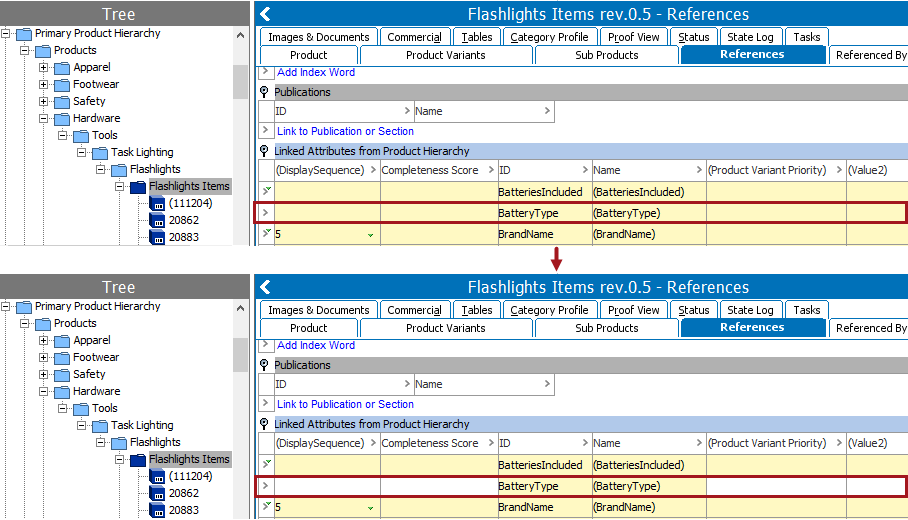Collapse Task Lighting node in the lower tree
The width and height of the screenshot is (908, 520).
(x=81, y=426)
